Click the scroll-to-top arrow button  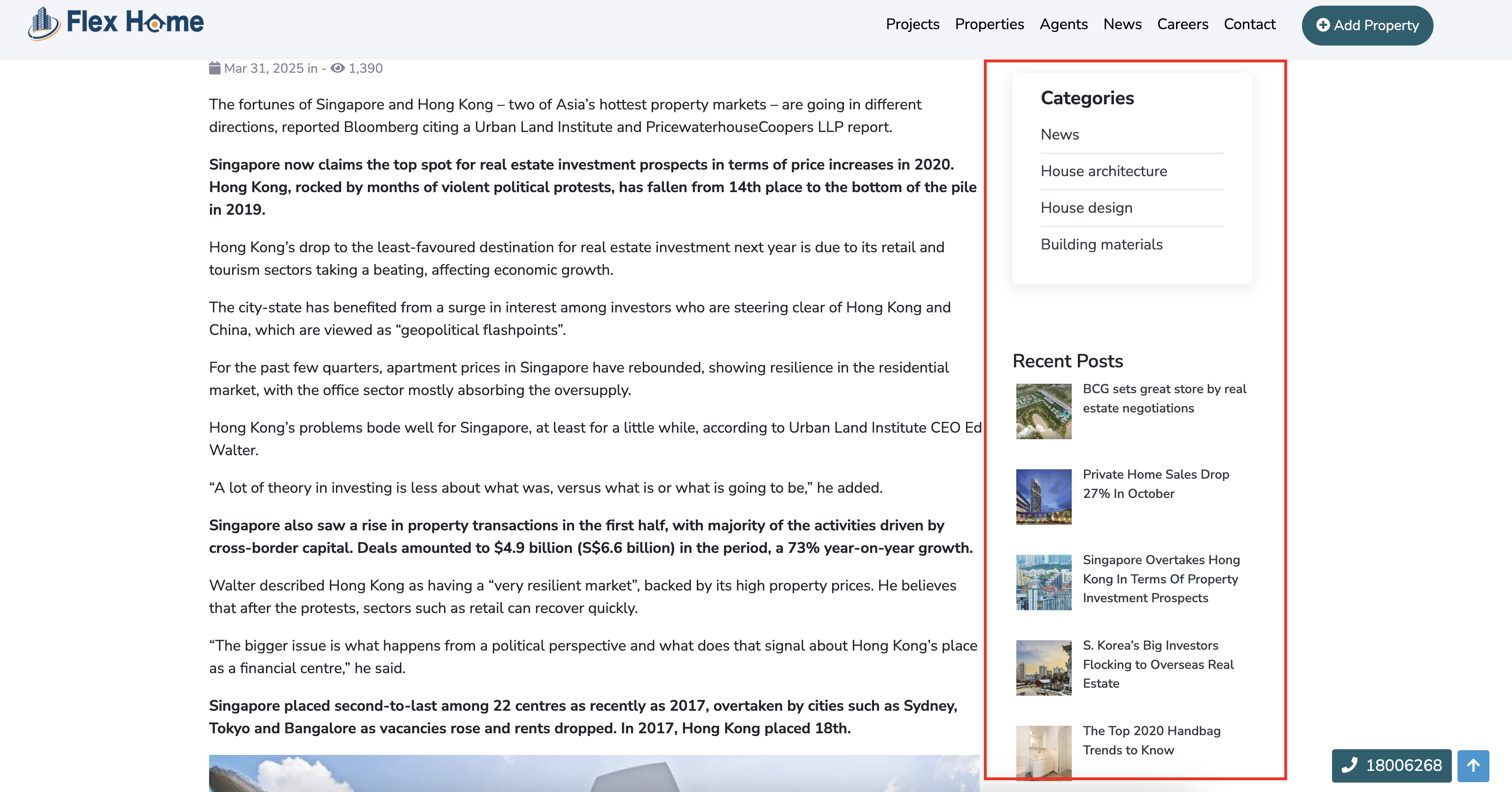pos(1473,766)
